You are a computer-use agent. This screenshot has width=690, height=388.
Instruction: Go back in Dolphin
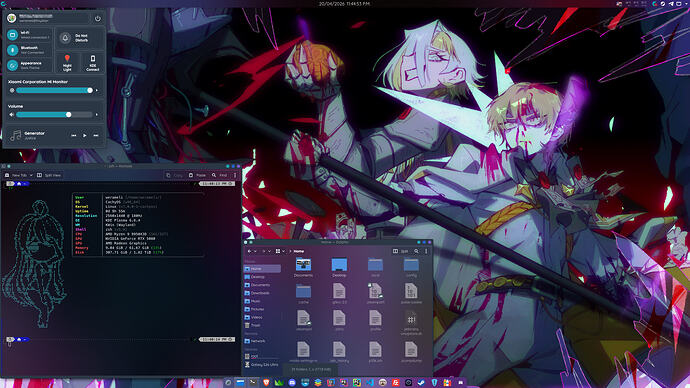[x=250, y=251]
